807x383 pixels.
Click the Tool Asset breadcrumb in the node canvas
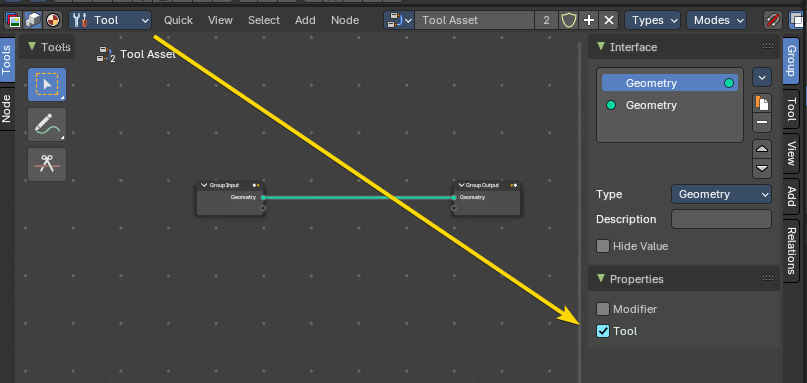pyautogui.click(x=148, y=54)
